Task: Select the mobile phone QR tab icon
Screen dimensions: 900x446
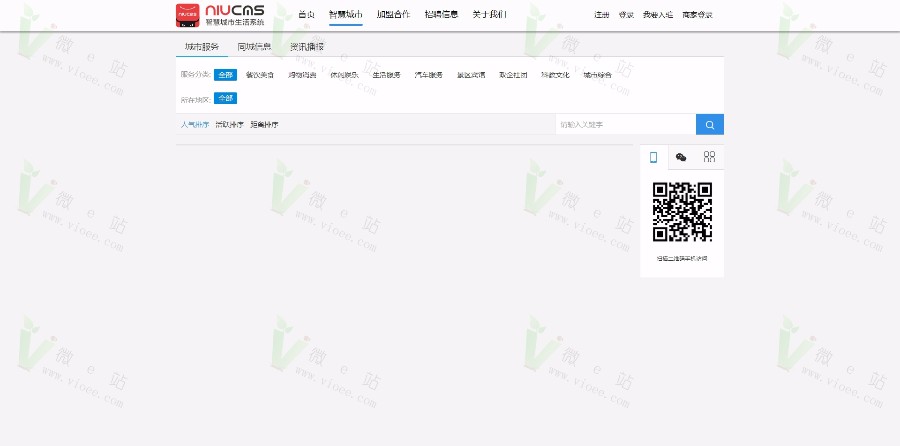Action: [x=654, y=157]
